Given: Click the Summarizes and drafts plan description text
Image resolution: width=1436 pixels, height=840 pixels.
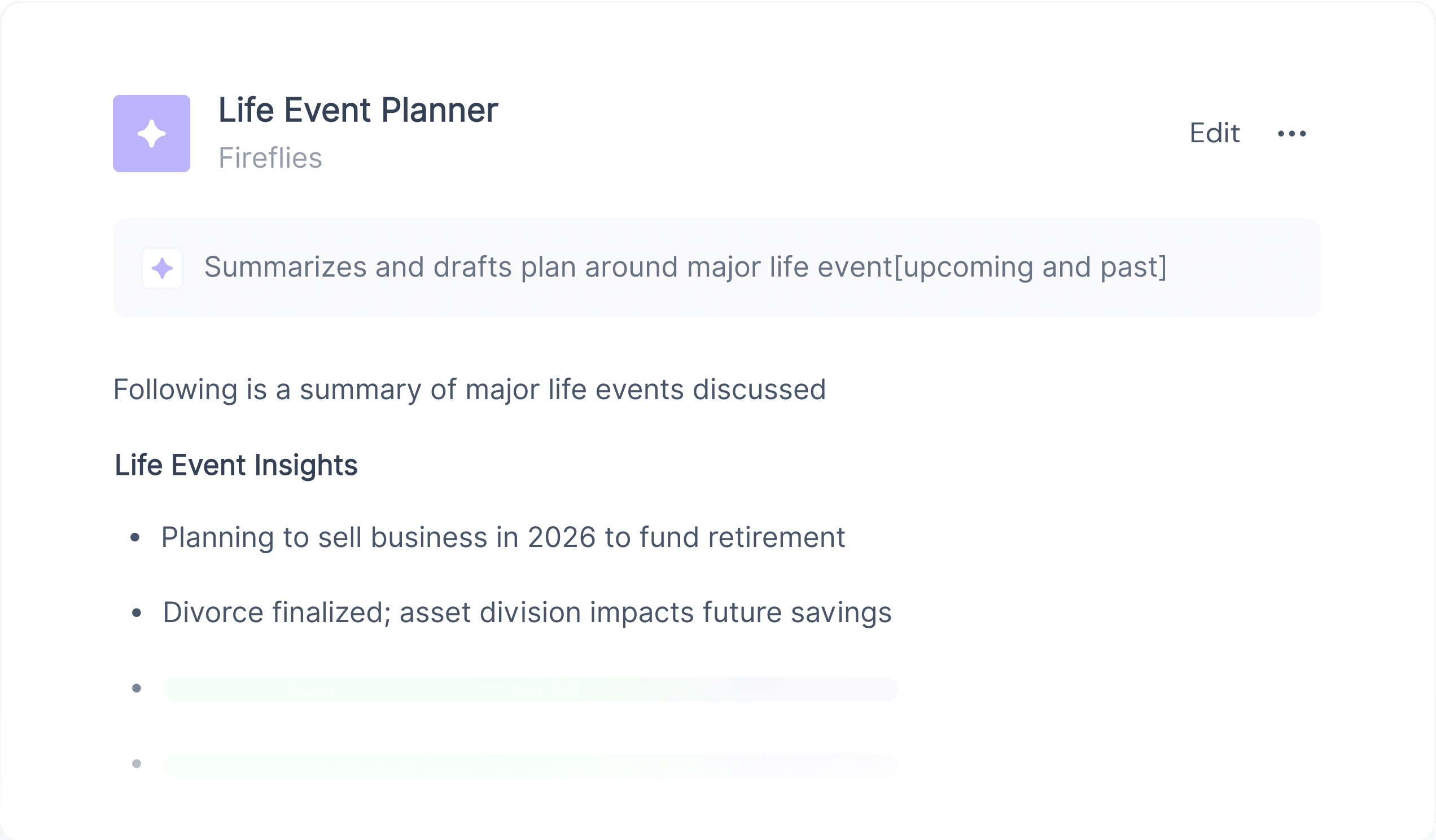Looking at the screenshot, I should [686, 267].
